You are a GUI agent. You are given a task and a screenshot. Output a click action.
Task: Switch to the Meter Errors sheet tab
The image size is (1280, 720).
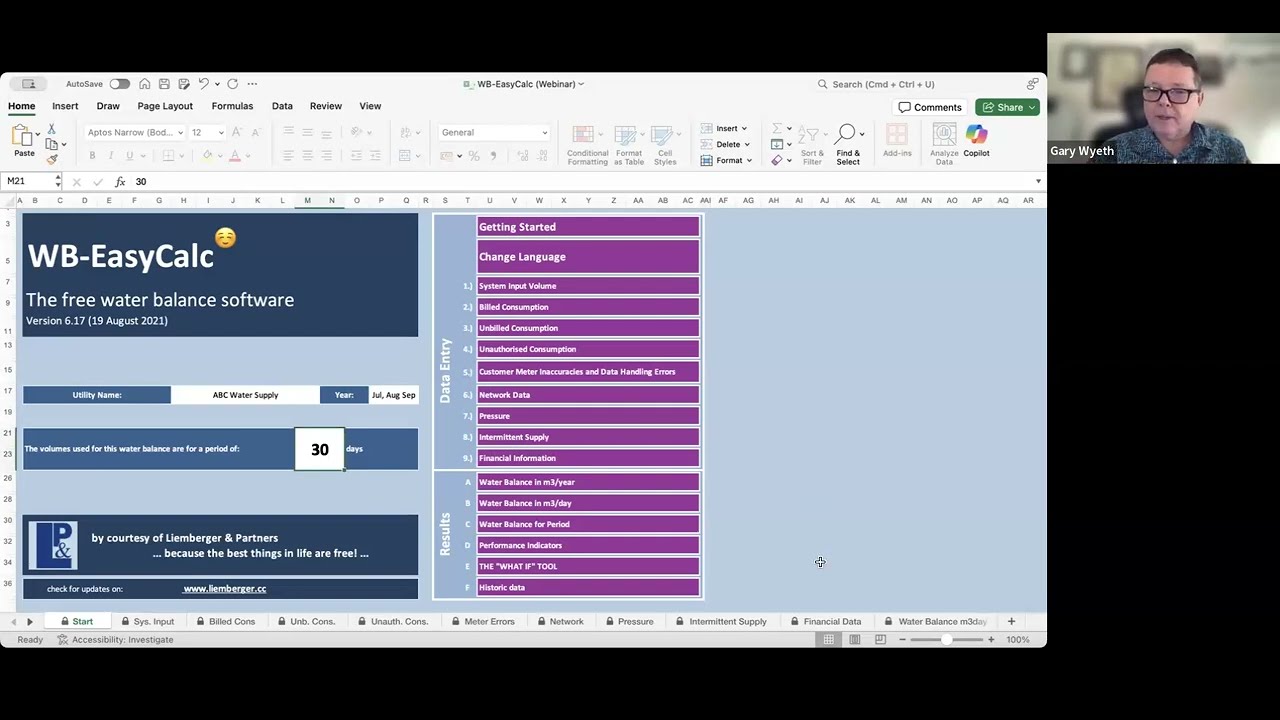483,622
